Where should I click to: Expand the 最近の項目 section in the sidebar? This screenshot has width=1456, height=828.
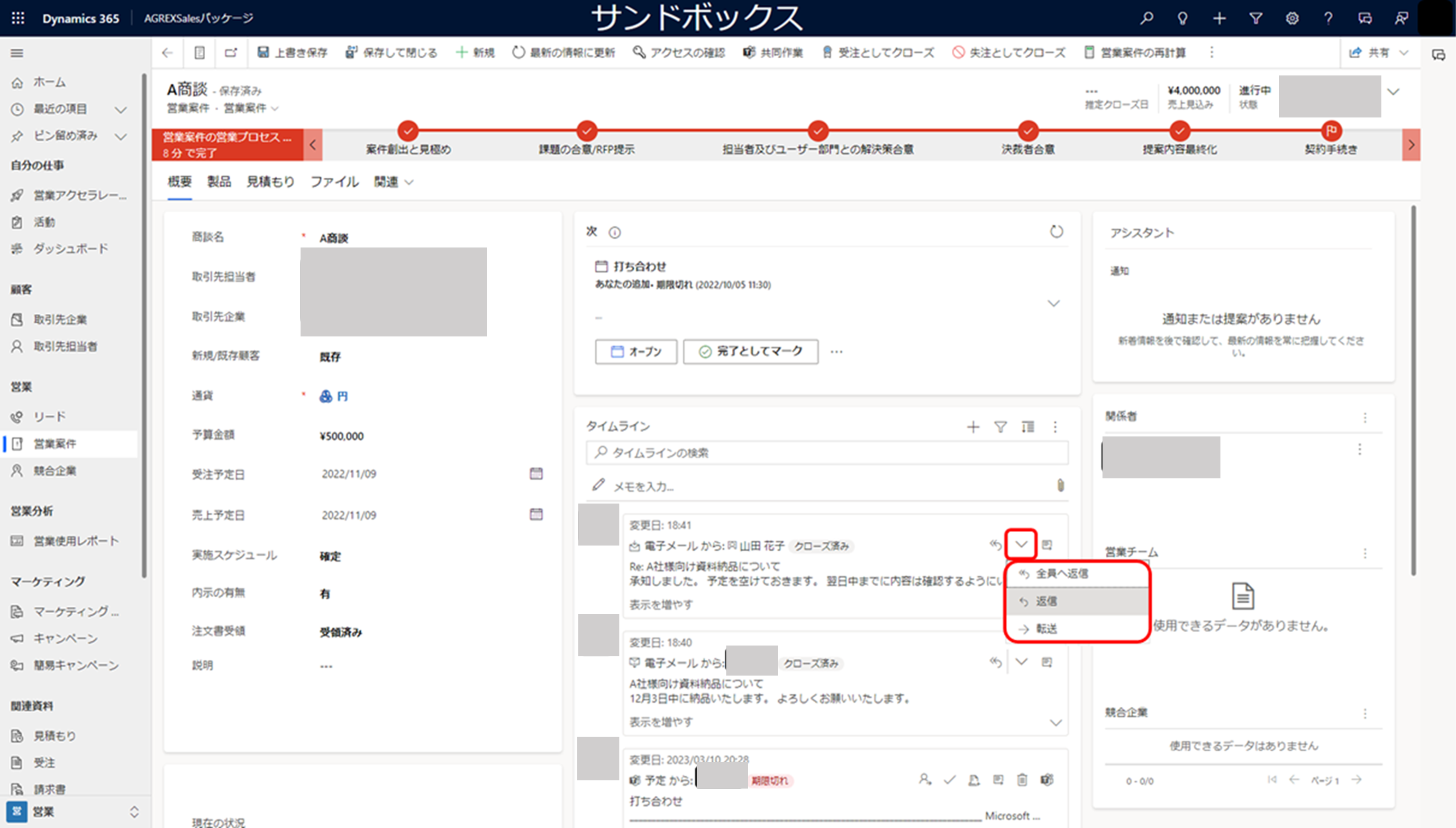[120, 110]
